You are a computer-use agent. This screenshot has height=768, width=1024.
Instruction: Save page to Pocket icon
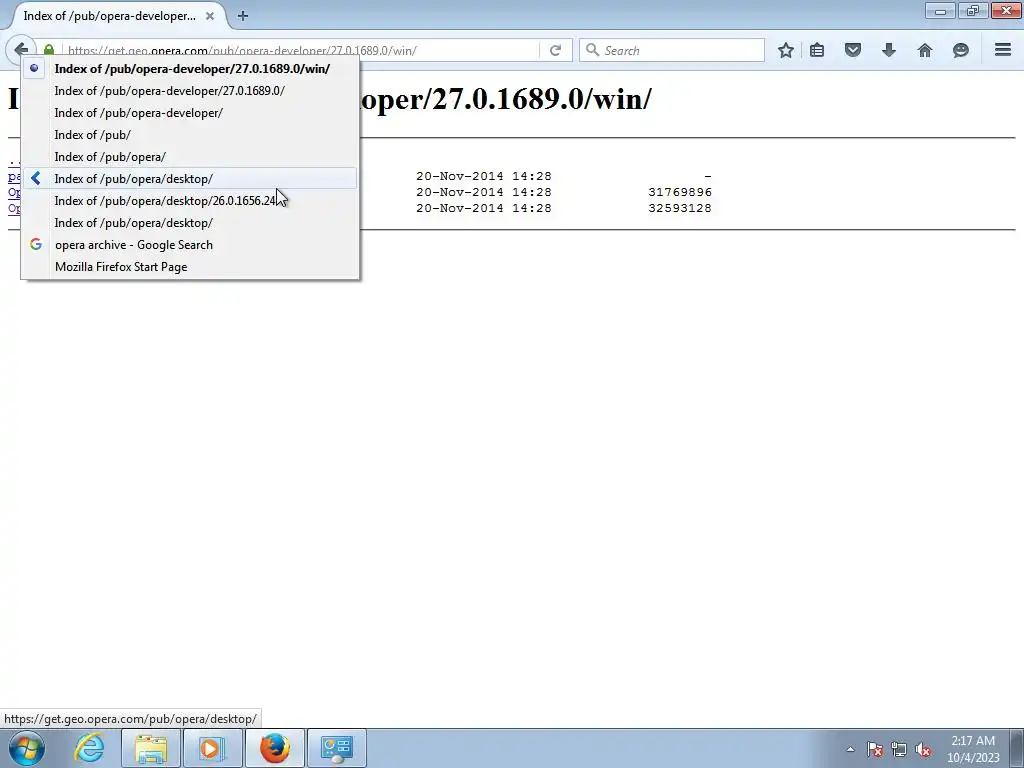click(853, 50)
